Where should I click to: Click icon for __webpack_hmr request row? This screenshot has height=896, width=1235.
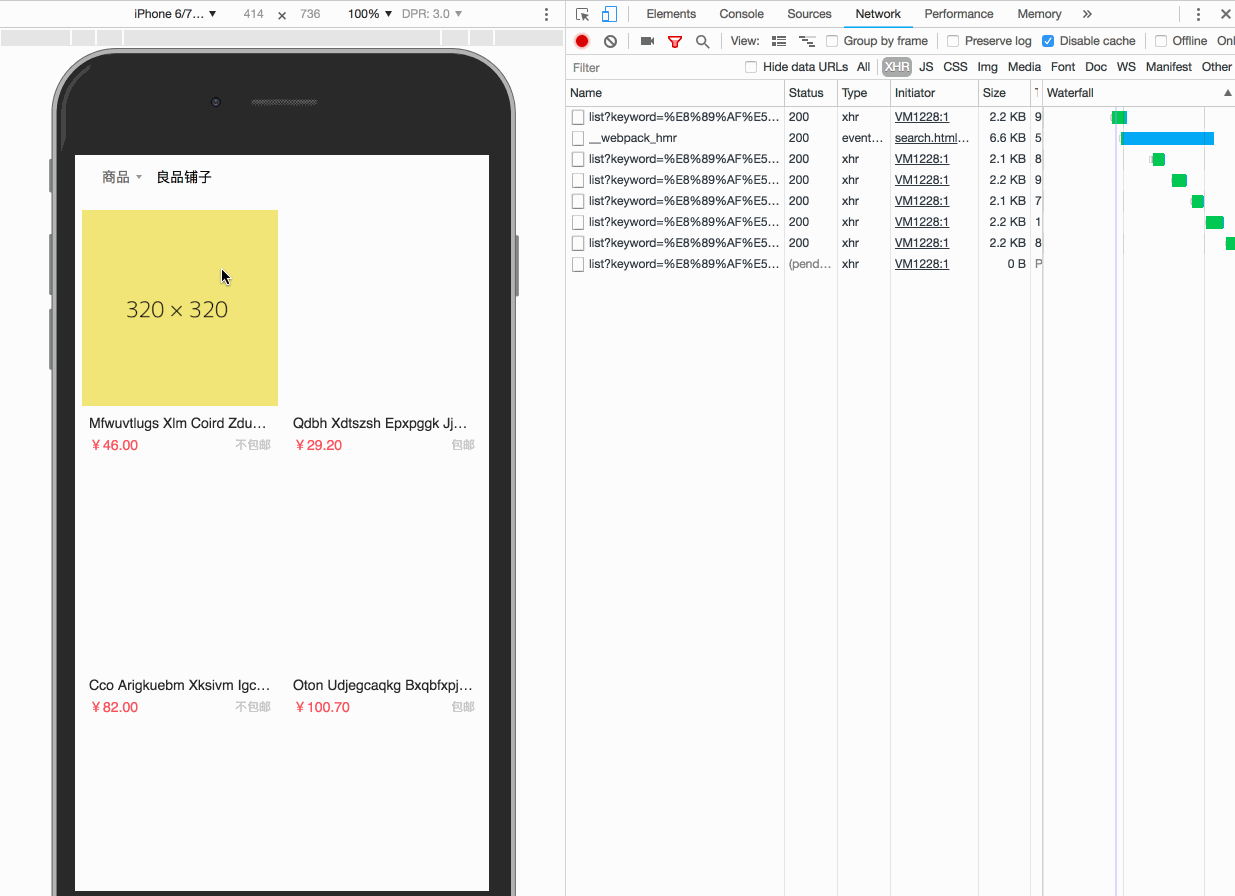[578, 138]
